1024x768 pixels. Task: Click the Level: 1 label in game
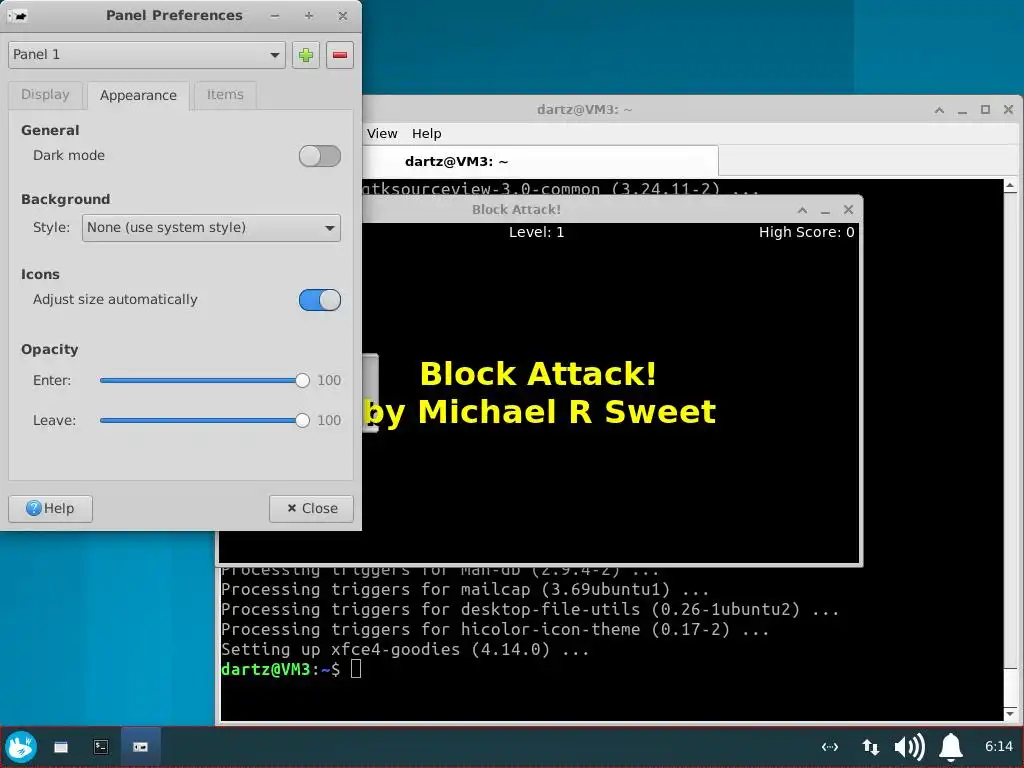[x=536, y=232]
